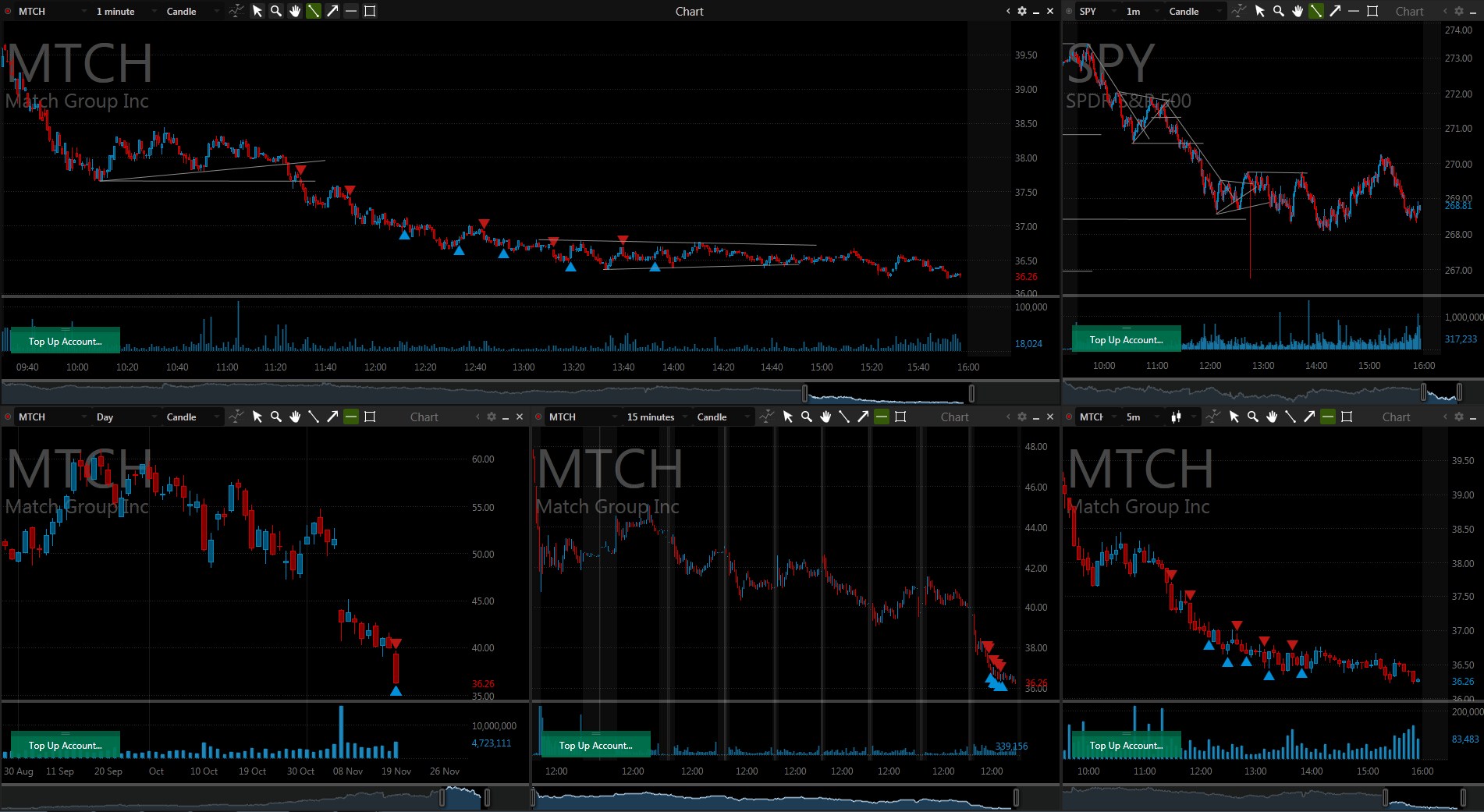Select zoom magnifier in MTCH 5m chart

pyautogui.click(x=1253, y=417)
